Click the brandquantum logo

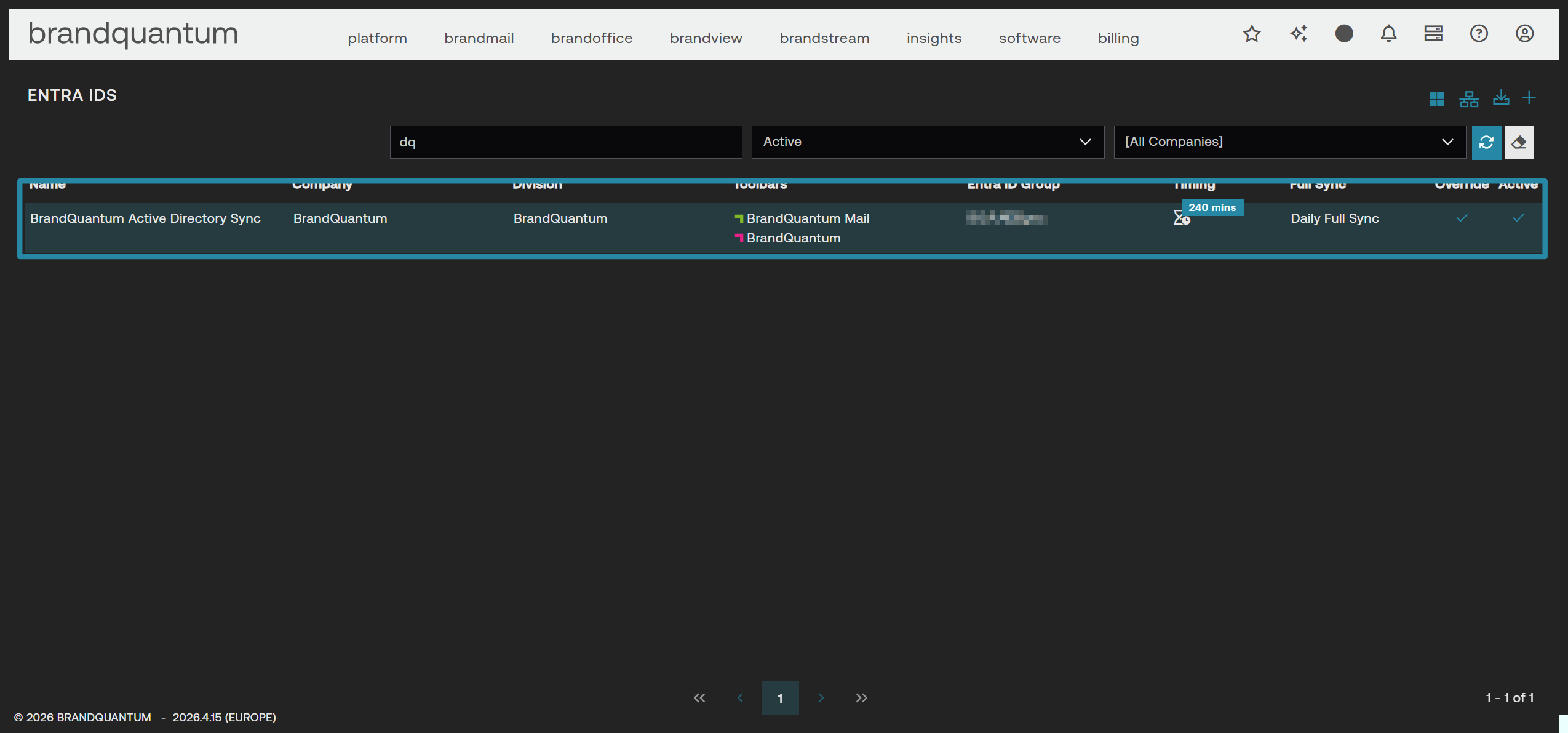click(133, 33)
